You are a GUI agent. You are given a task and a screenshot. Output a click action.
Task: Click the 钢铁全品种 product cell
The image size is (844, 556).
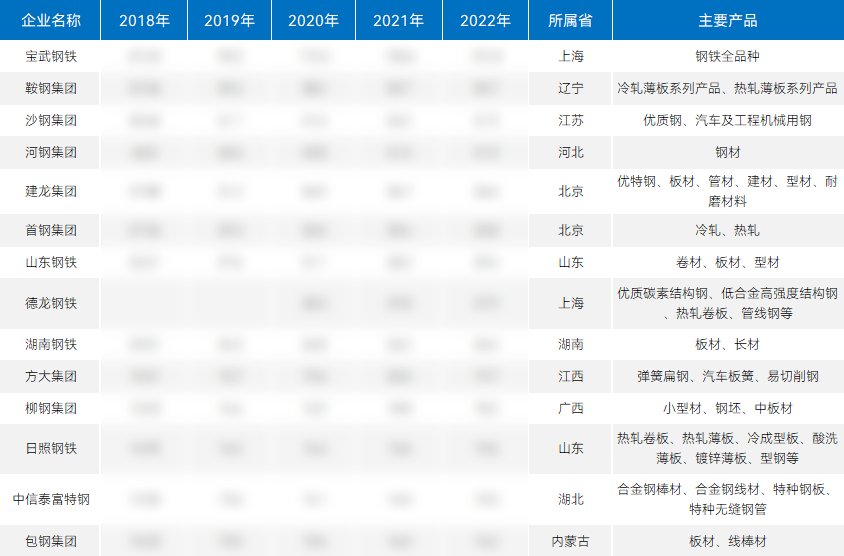728,56
